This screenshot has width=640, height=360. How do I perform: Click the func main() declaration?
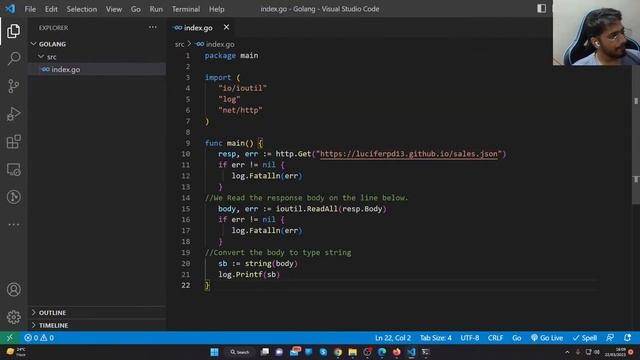point(234,143)
